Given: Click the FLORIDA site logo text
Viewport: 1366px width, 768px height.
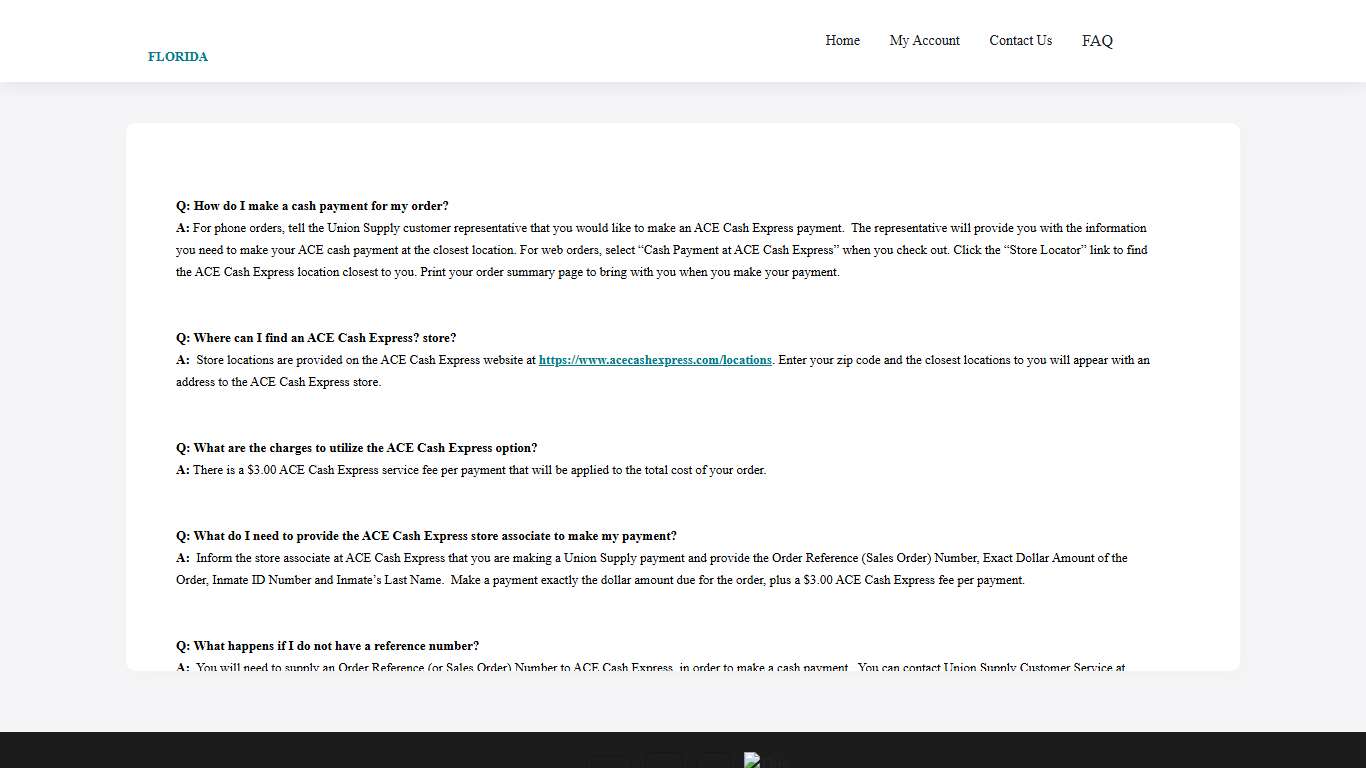Looking at the screenshot, I should point(178,57).
